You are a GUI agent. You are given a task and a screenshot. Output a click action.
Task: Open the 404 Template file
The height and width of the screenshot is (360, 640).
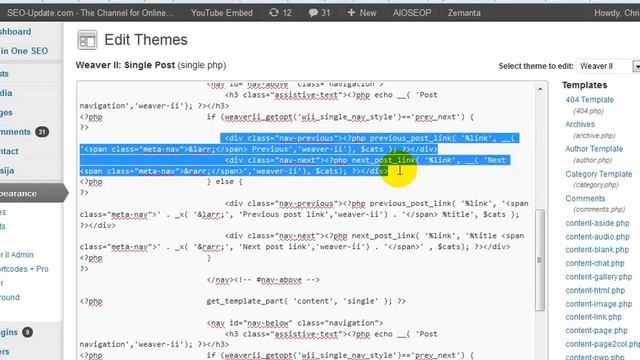[x=589, y=100]
